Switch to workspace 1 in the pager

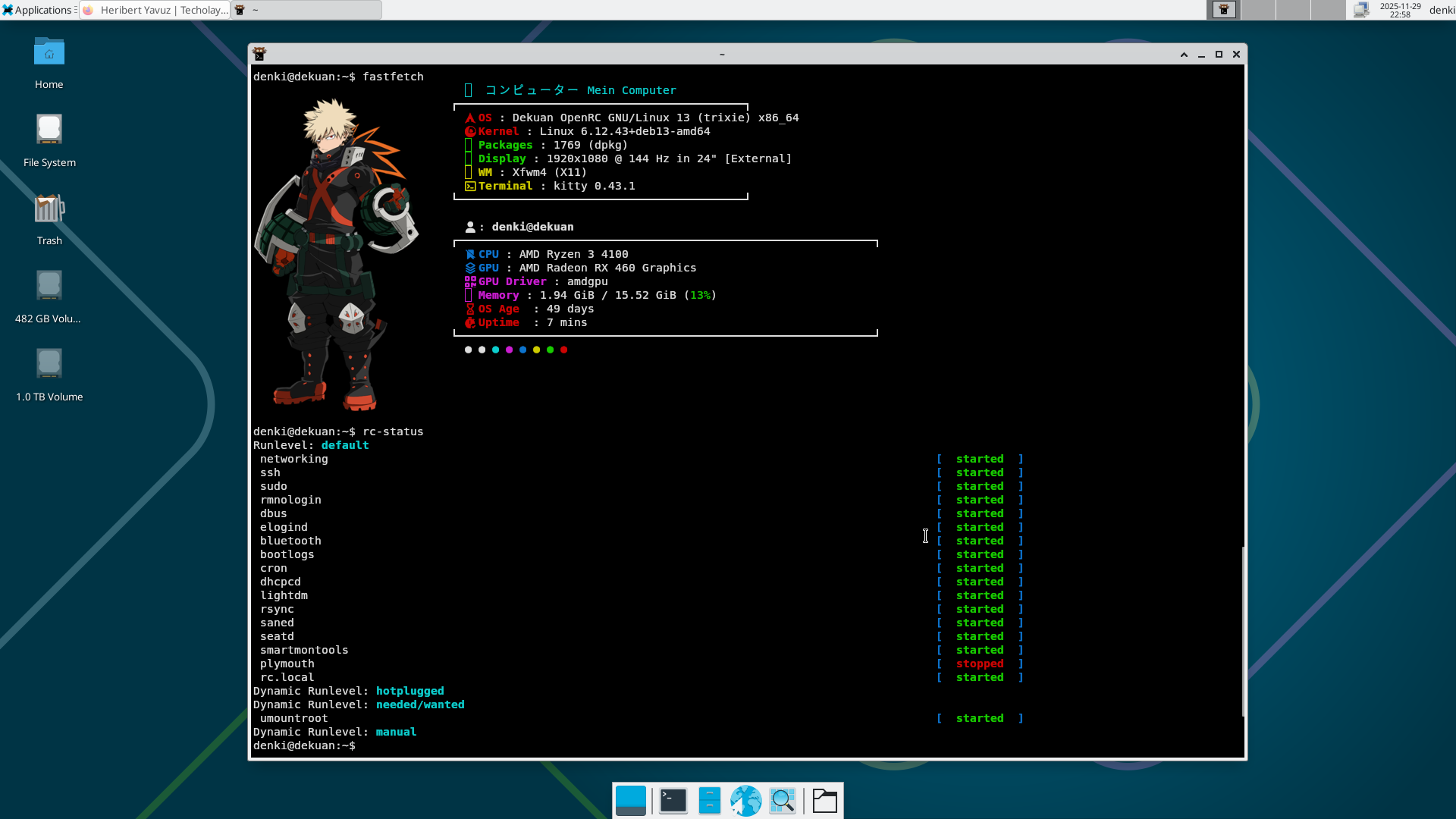click(1223, 10)
